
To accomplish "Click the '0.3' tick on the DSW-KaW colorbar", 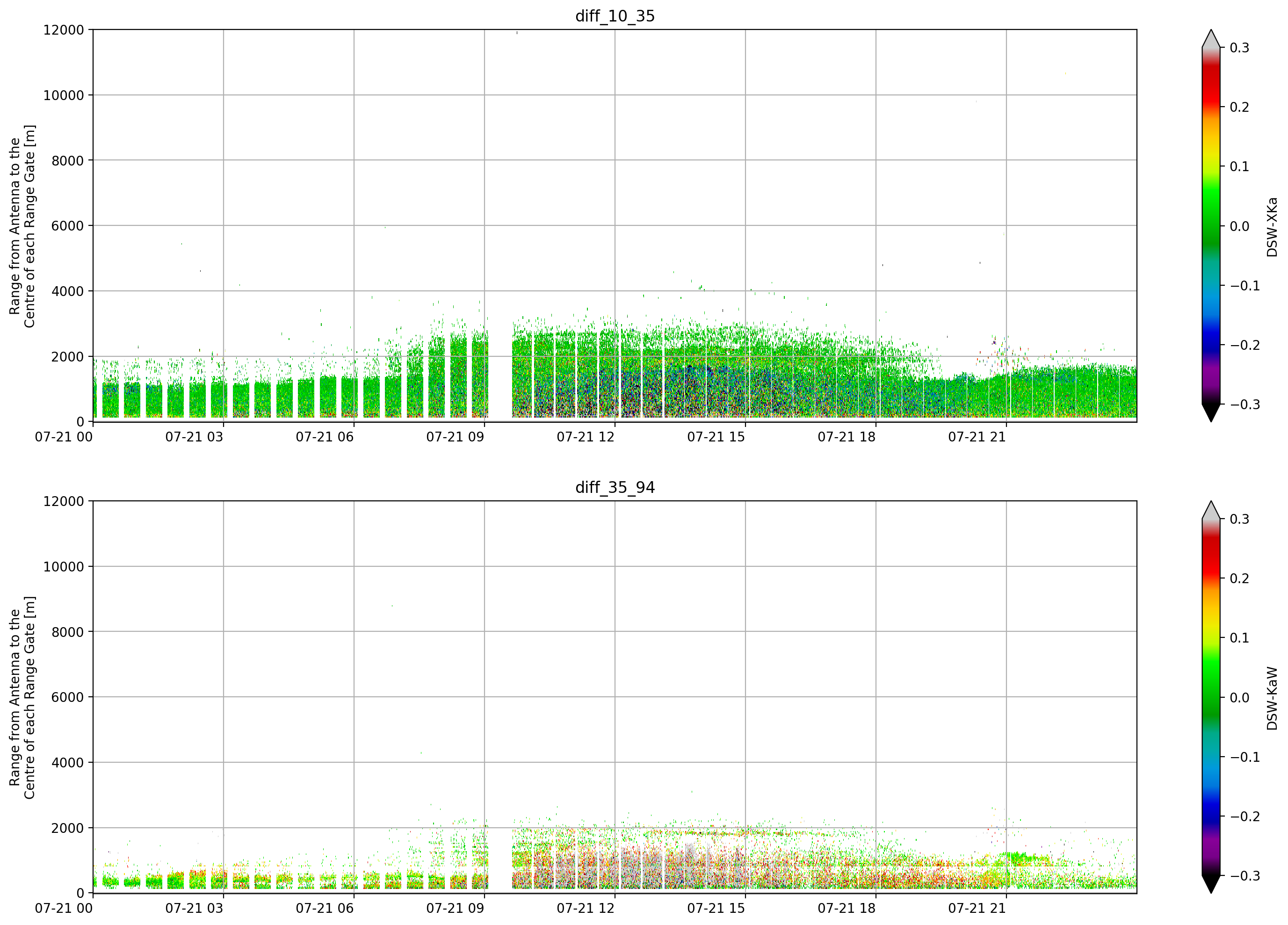I will (x=1240, y=519).
